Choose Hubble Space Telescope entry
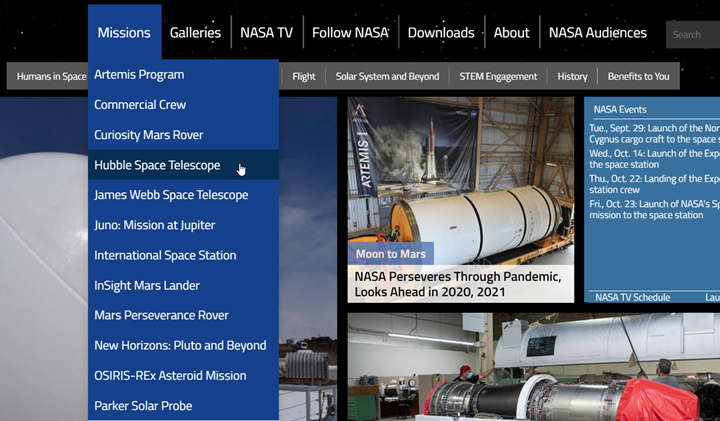Image resolution: width=720 pixels, height=421 pixels. coord(183,165)
